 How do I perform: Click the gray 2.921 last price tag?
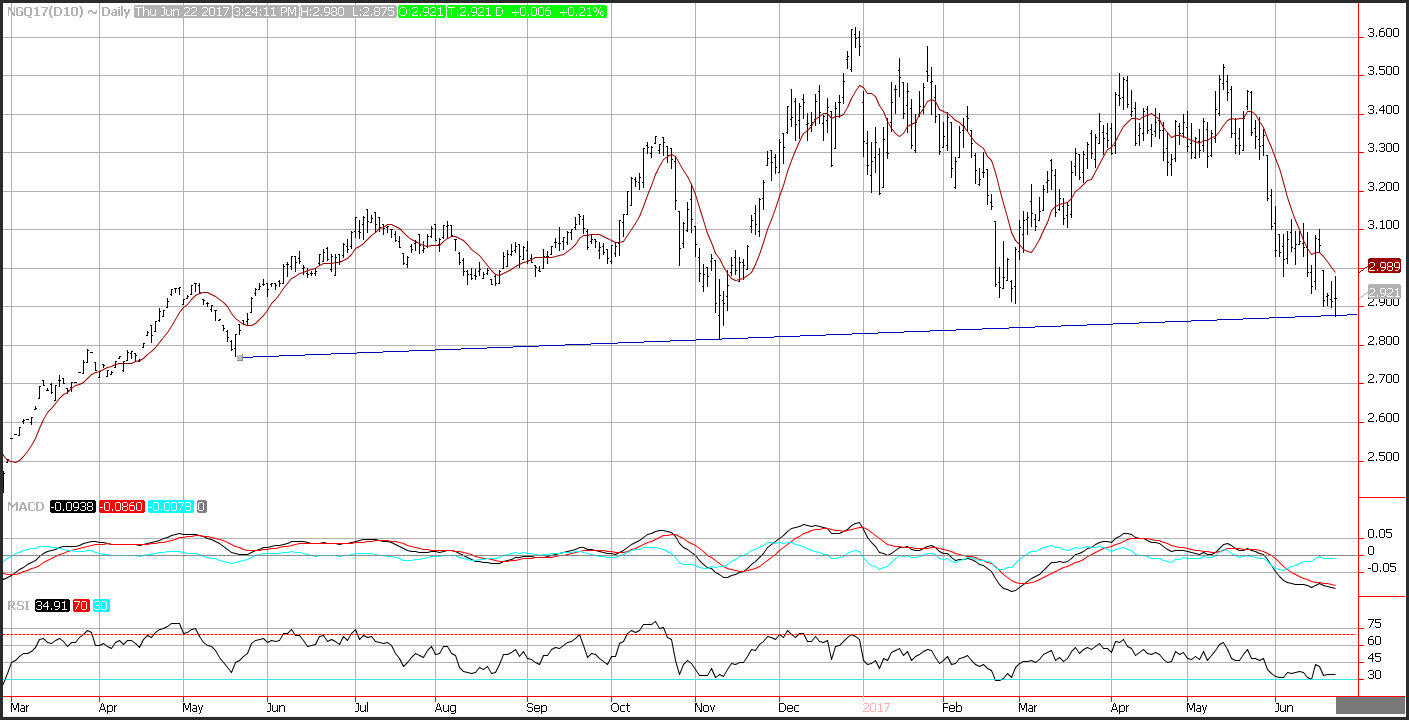pos(1383,291)
